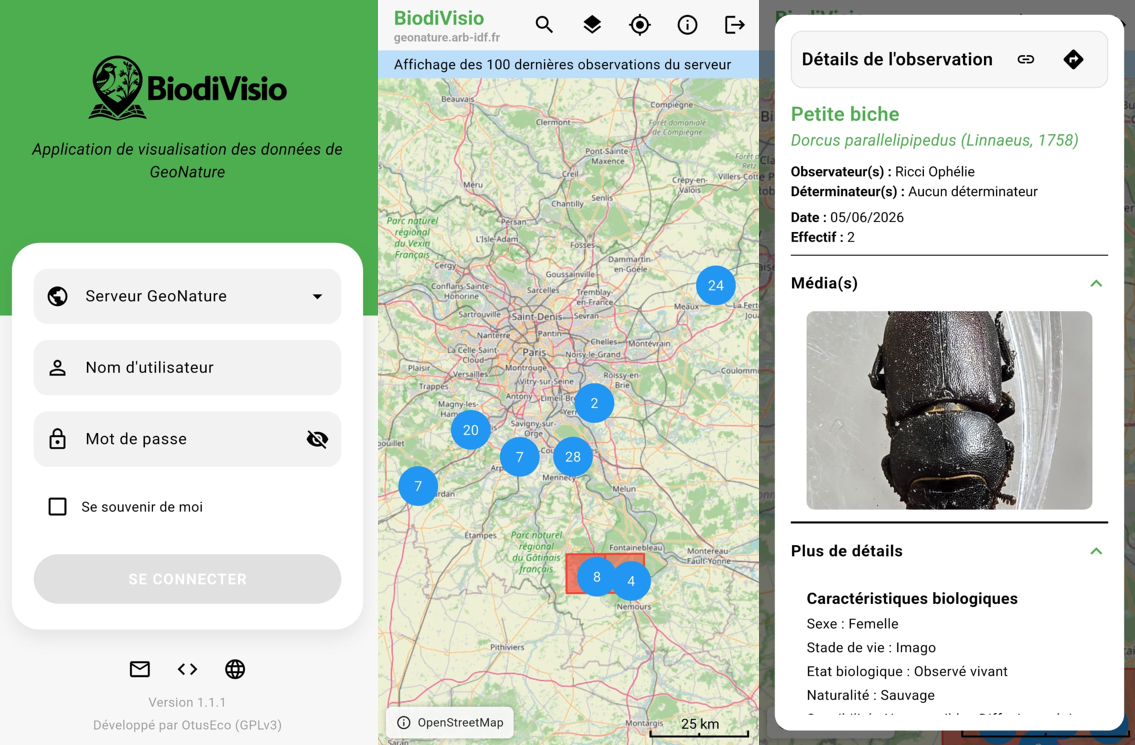Open the information icon in map toolbar
This screenshot has width=1135, height=745.
point(687,25)
